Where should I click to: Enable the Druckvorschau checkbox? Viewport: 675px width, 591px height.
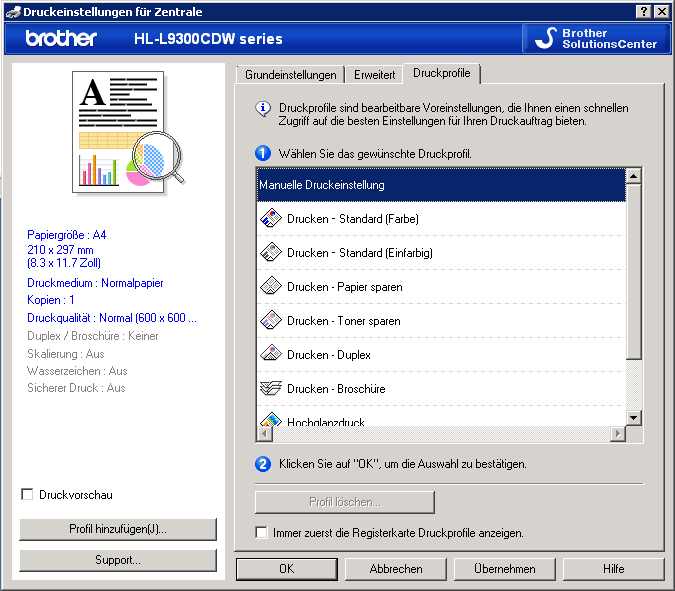27,494
